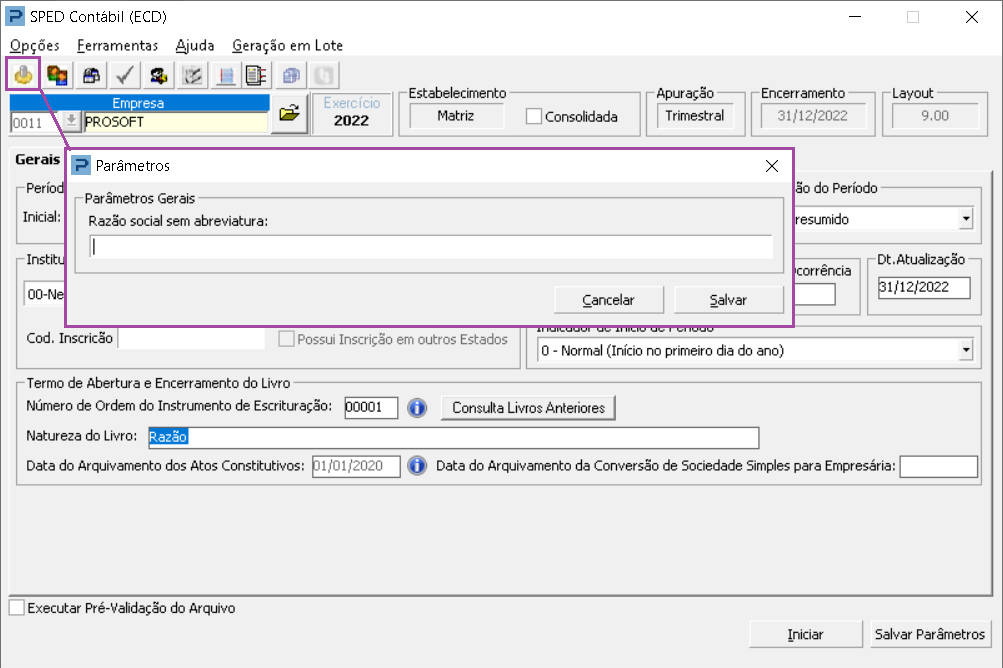Toggle the Consolidada checkbox
This screenshot has width=1003, height=668.
pos(533,116)
